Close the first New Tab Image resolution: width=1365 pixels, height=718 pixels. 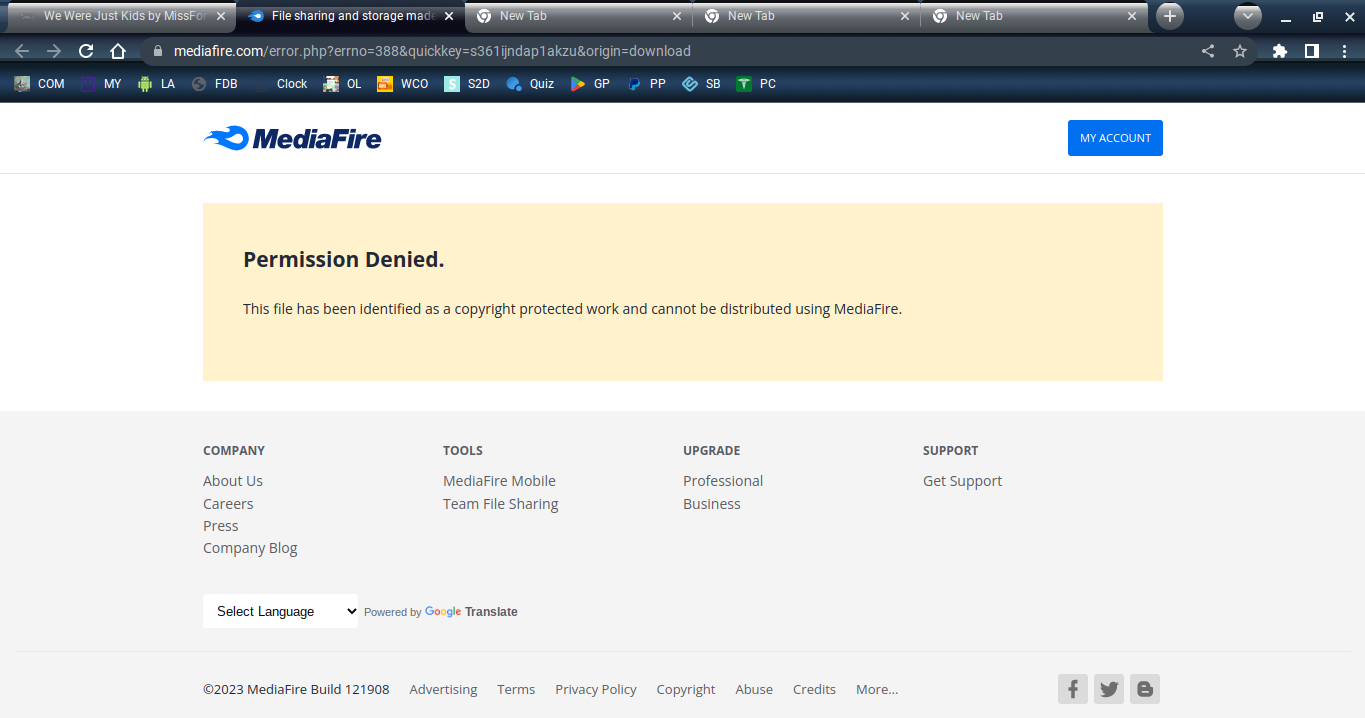pos(677,16)
